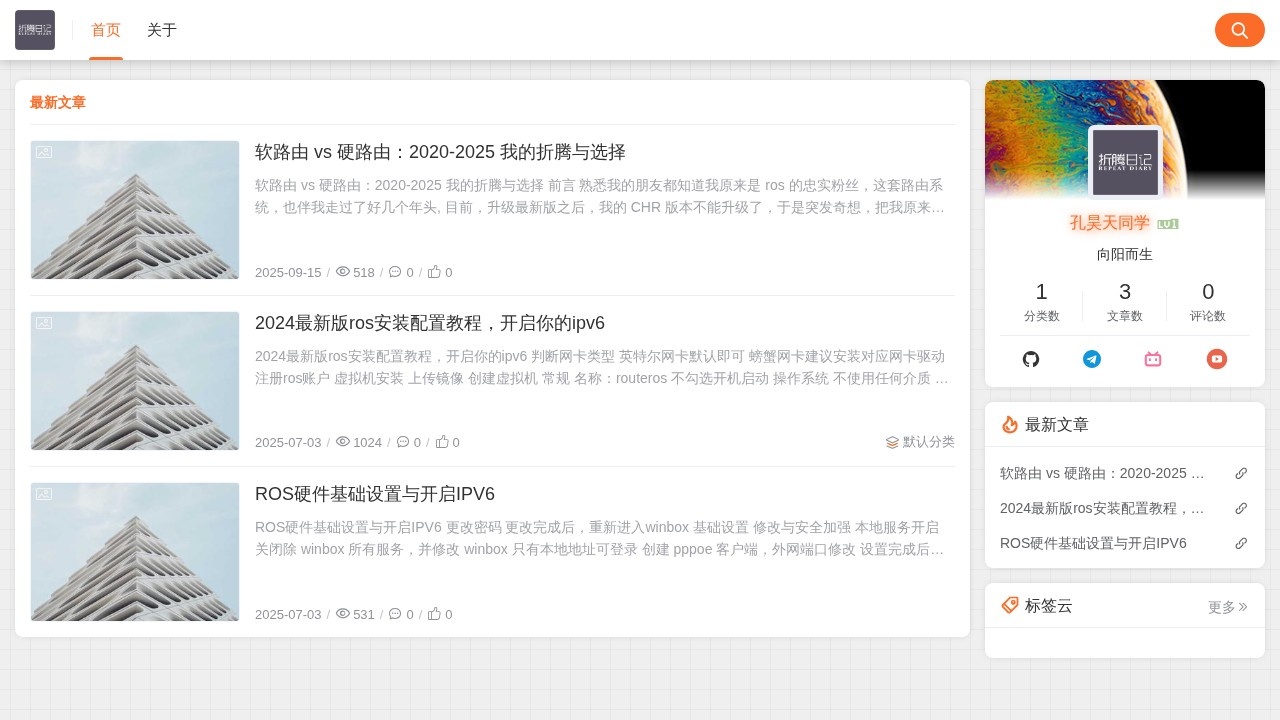Image resolution: width=1280 pixels, height=720 pixels.
Task: Open article 软路由 vs 硬路由 title
Action: click(x=440, y=152)
